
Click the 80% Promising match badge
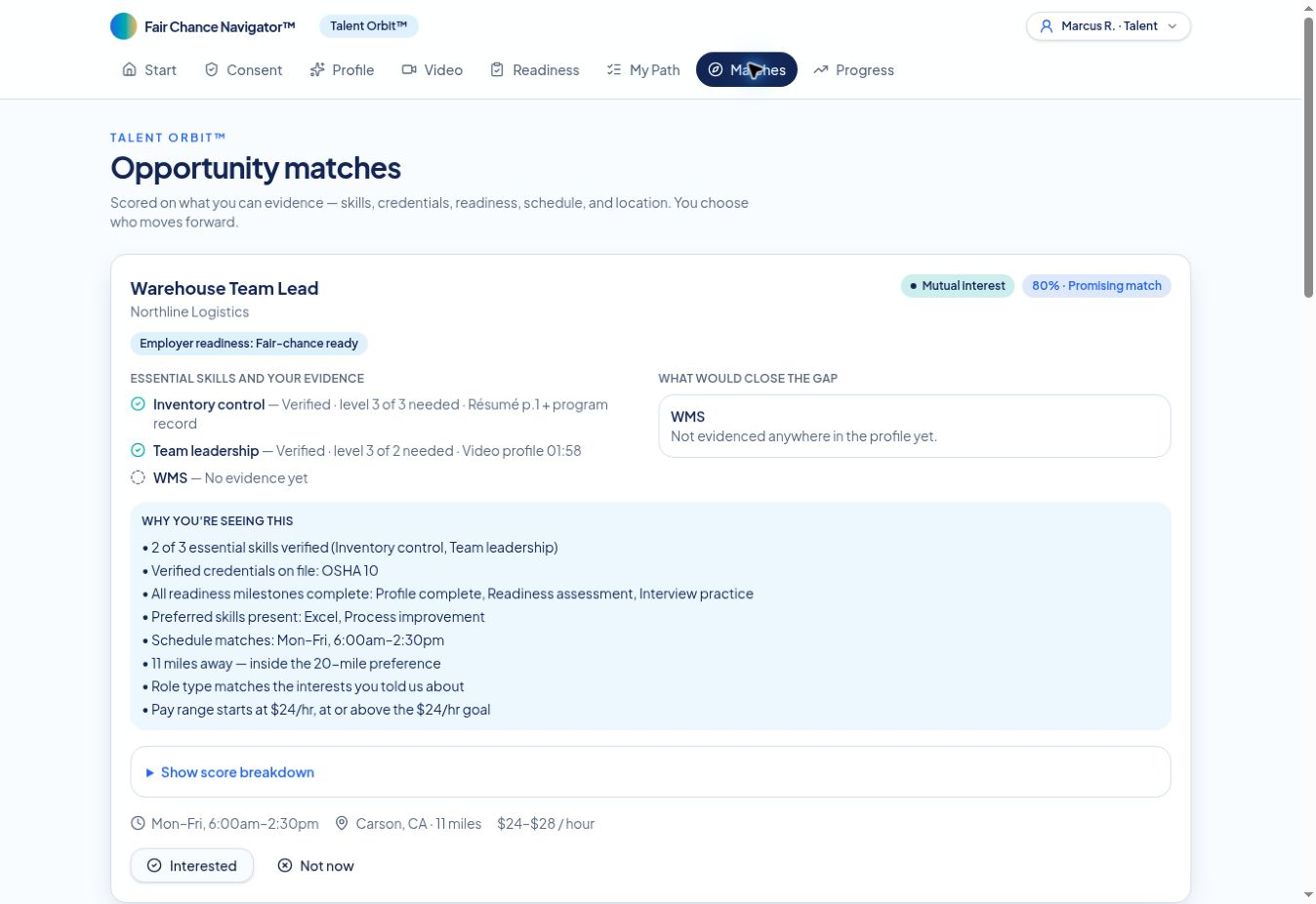1096,286
